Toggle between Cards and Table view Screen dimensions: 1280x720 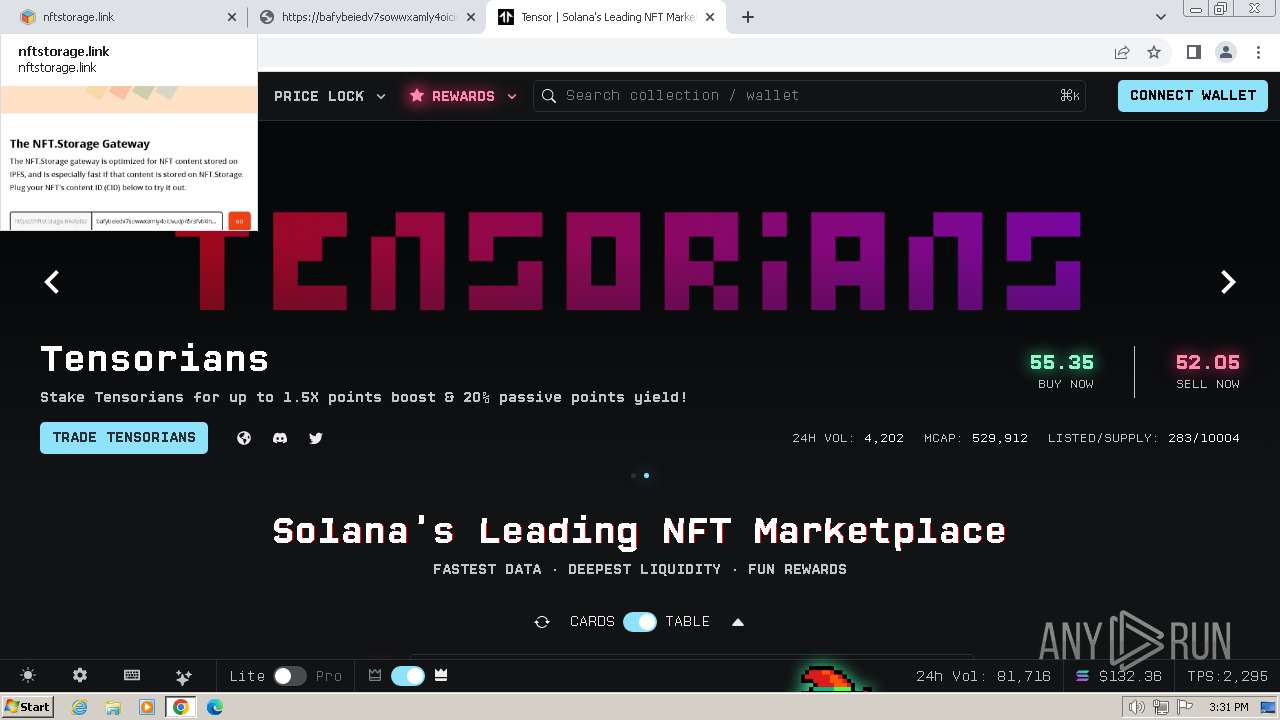click(640, 622)
